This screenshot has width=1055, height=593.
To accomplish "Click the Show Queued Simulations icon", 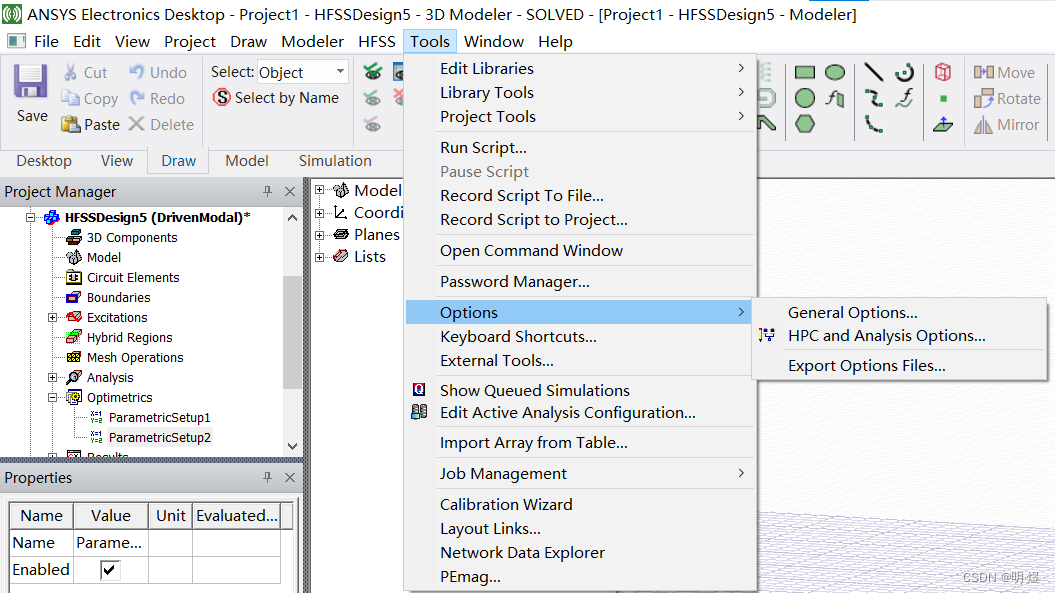I will coord(419,390).
